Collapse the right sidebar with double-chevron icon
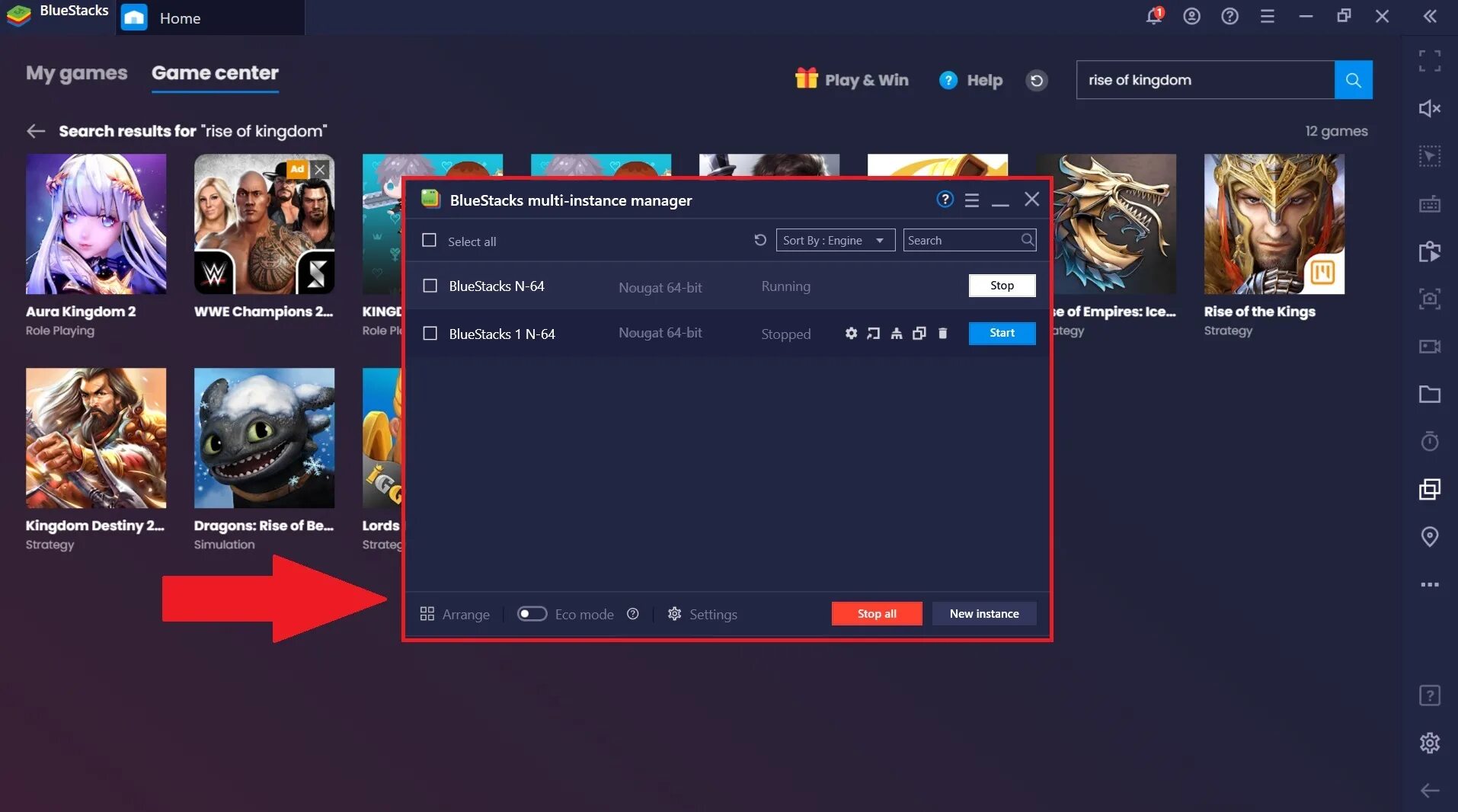1458x812 pixels. point(1430,16)
